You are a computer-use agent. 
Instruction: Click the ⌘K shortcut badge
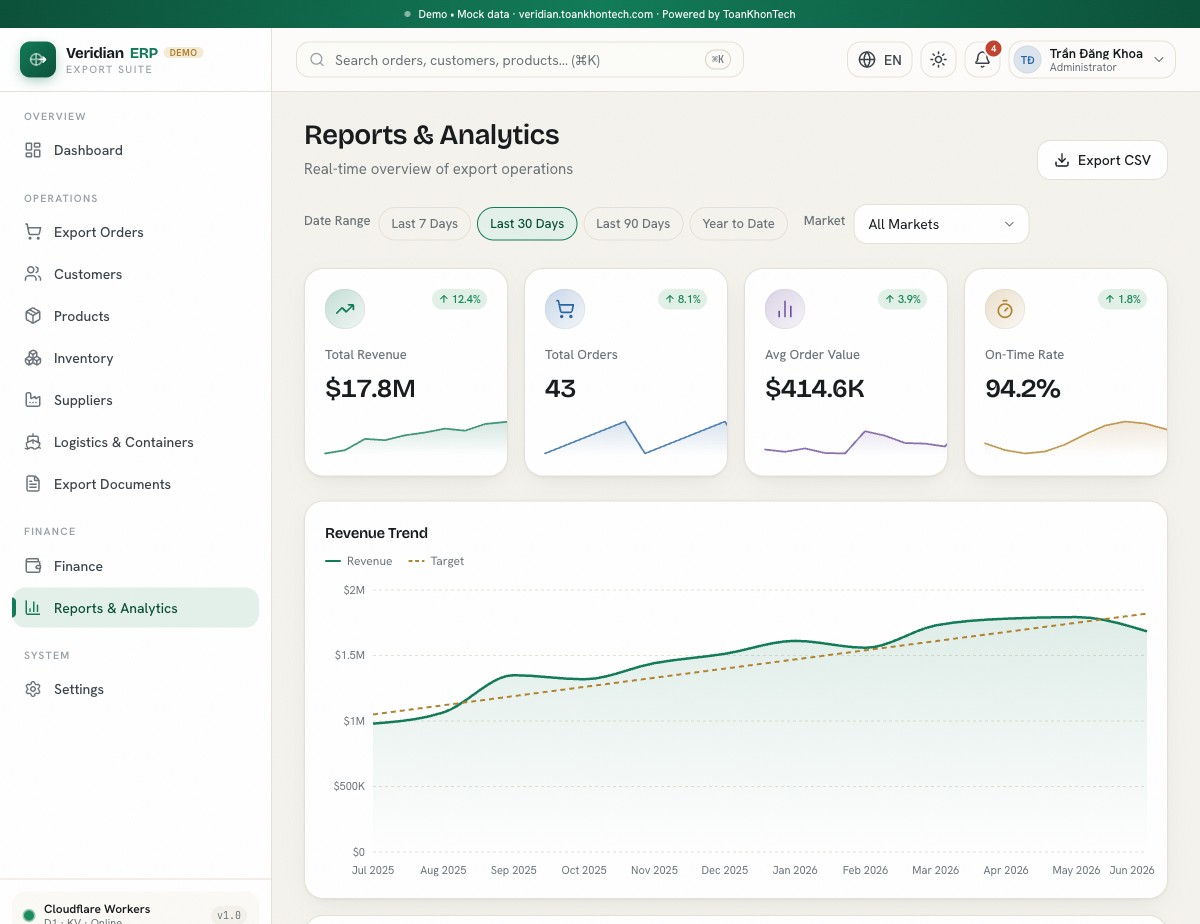click(718, 60)
